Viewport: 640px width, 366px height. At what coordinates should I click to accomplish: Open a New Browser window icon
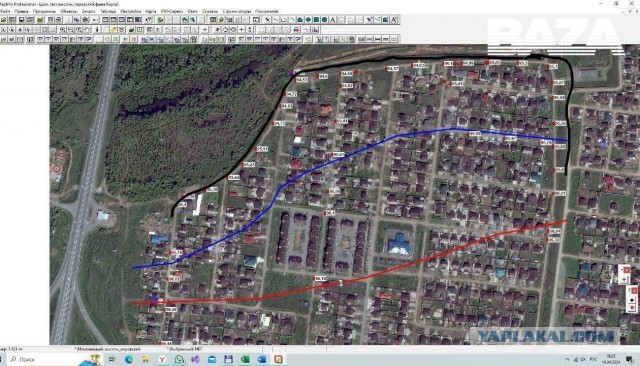[105, 20]
